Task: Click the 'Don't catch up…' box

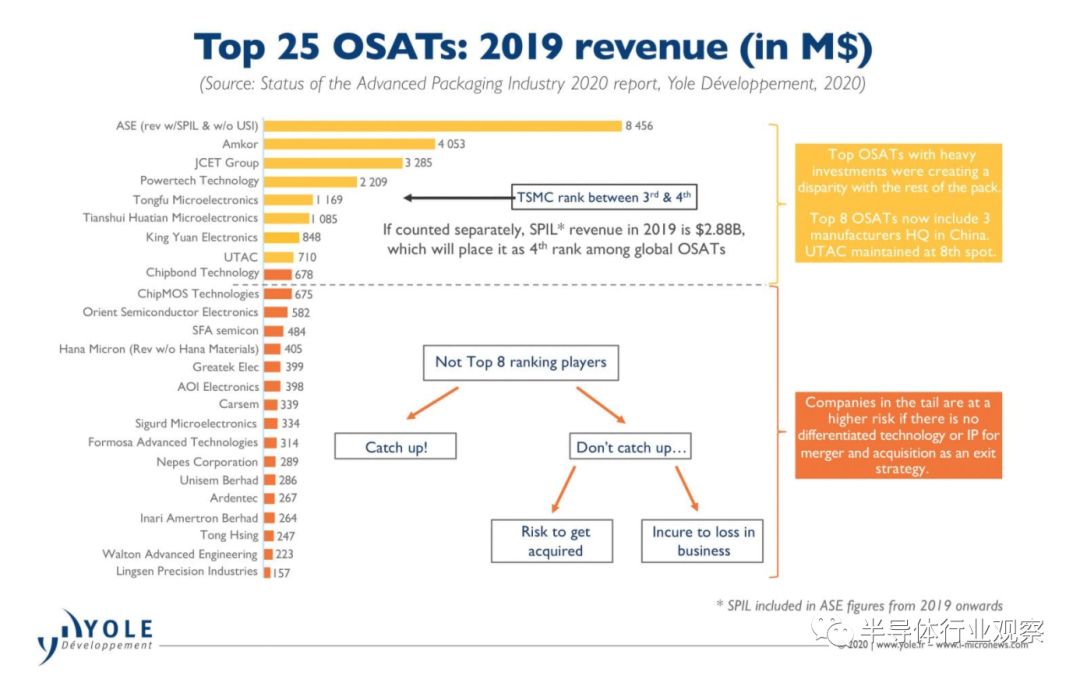Action: (x=630, y=446)
